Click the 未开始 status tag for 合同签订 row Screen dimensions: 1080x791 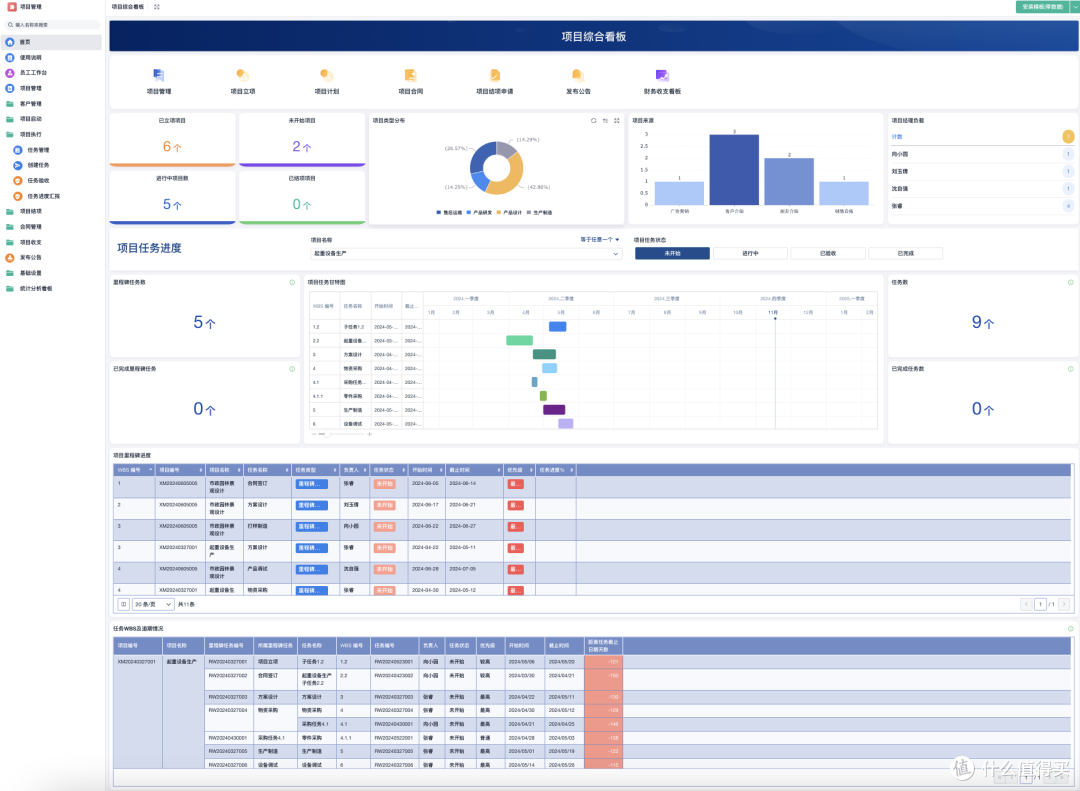click(x=384, y=484)
